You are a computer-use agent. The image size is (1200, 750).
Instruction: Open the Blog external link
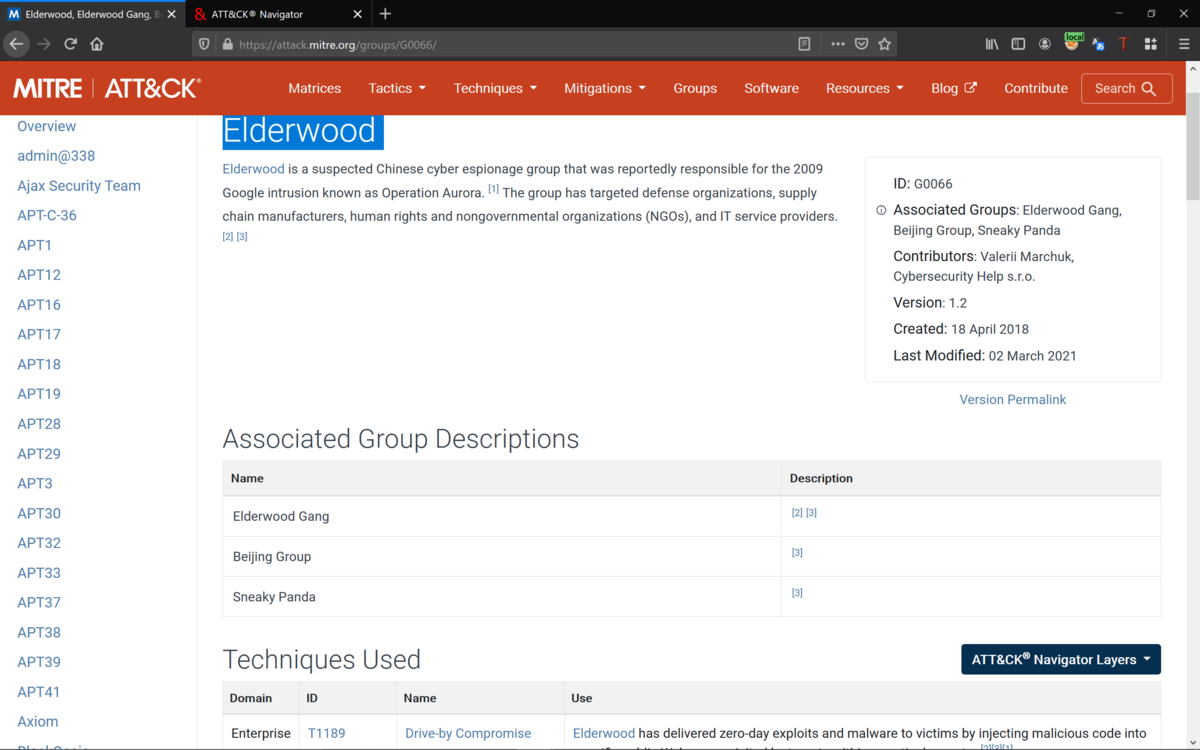click(954, 88)
